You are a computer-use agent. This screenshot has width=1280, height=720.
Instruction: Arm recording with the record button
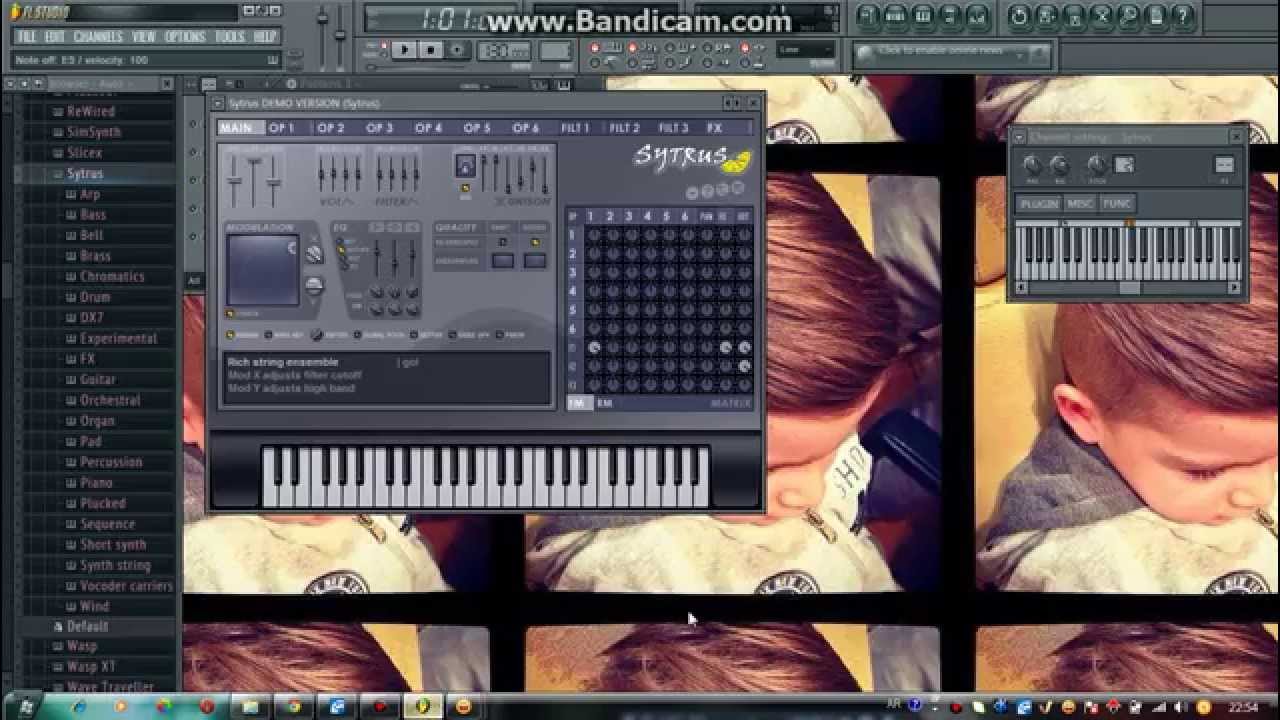(x=457, y=50)
